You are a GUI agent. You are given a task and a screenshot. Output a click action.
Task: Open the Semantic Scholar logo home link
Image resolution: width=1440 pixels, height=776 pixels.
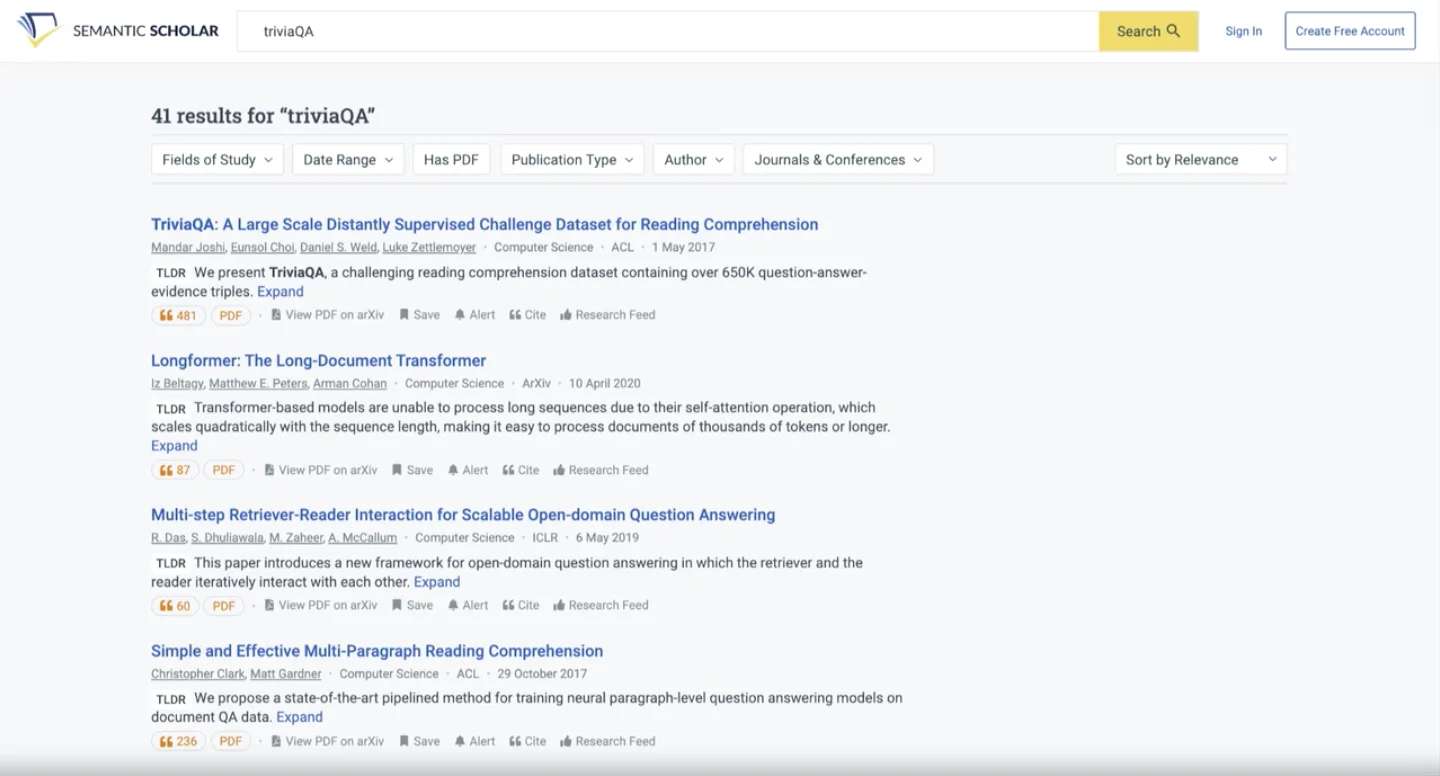118,31
